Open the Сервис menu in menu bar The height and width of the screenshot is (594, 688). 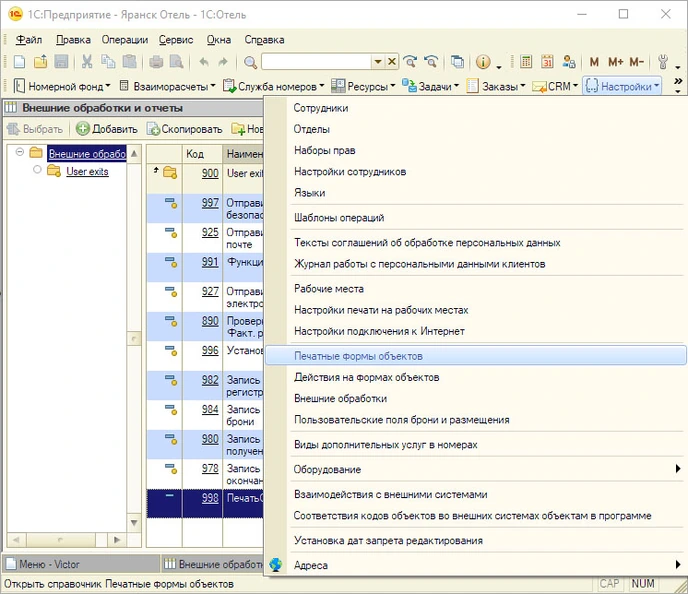tap(176, 40)
